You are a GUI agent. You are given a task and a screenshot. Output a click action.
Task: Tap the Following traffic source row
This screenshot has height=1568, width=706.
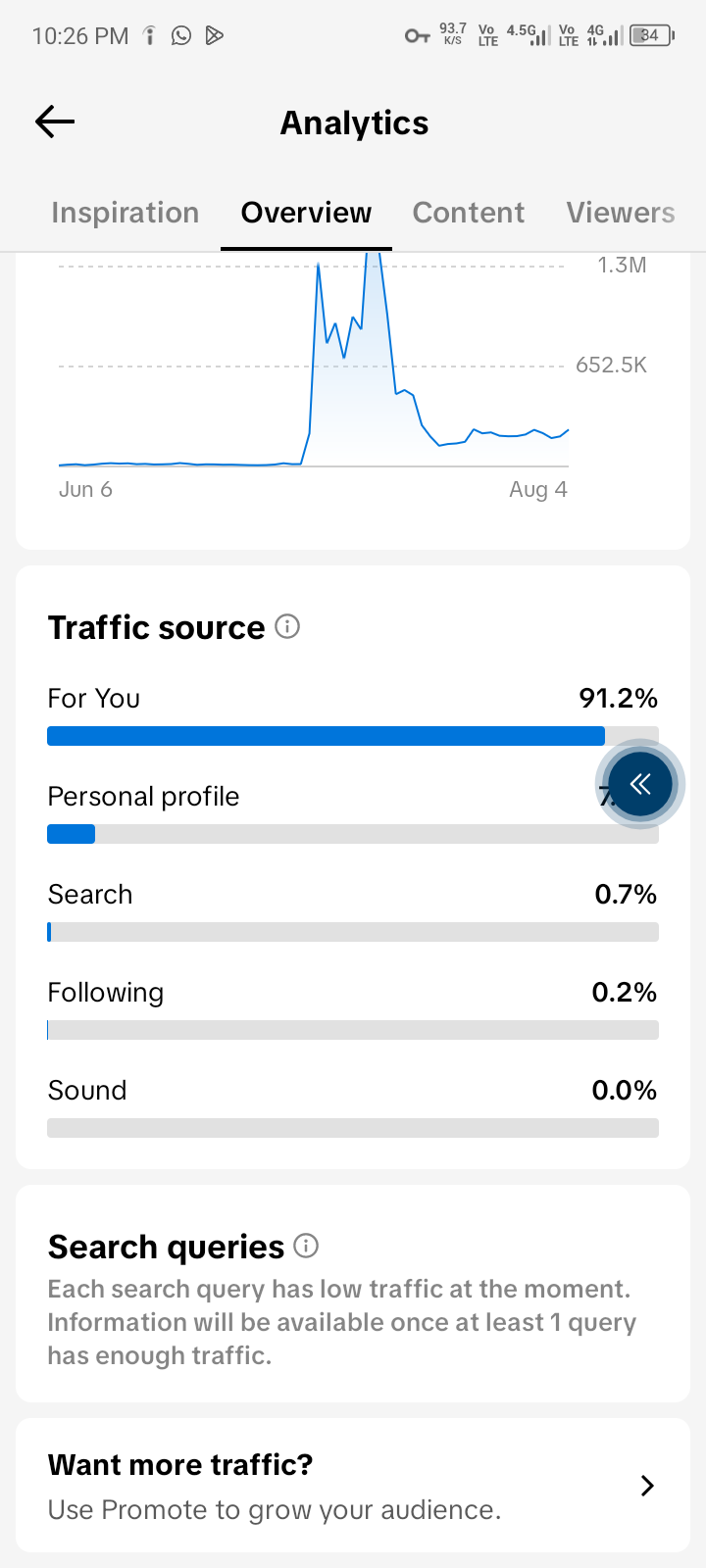[x=353, y=1009]
